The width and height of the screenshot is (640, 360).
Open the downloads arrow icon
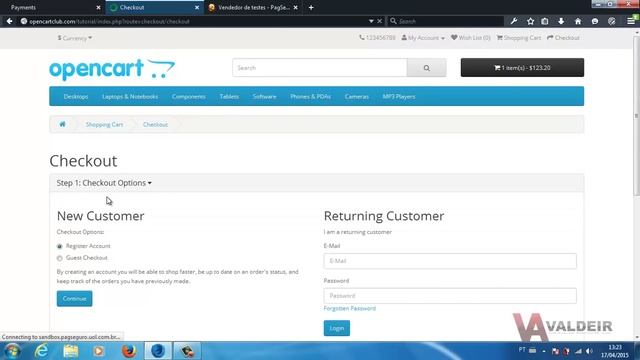tap(561, 21)
